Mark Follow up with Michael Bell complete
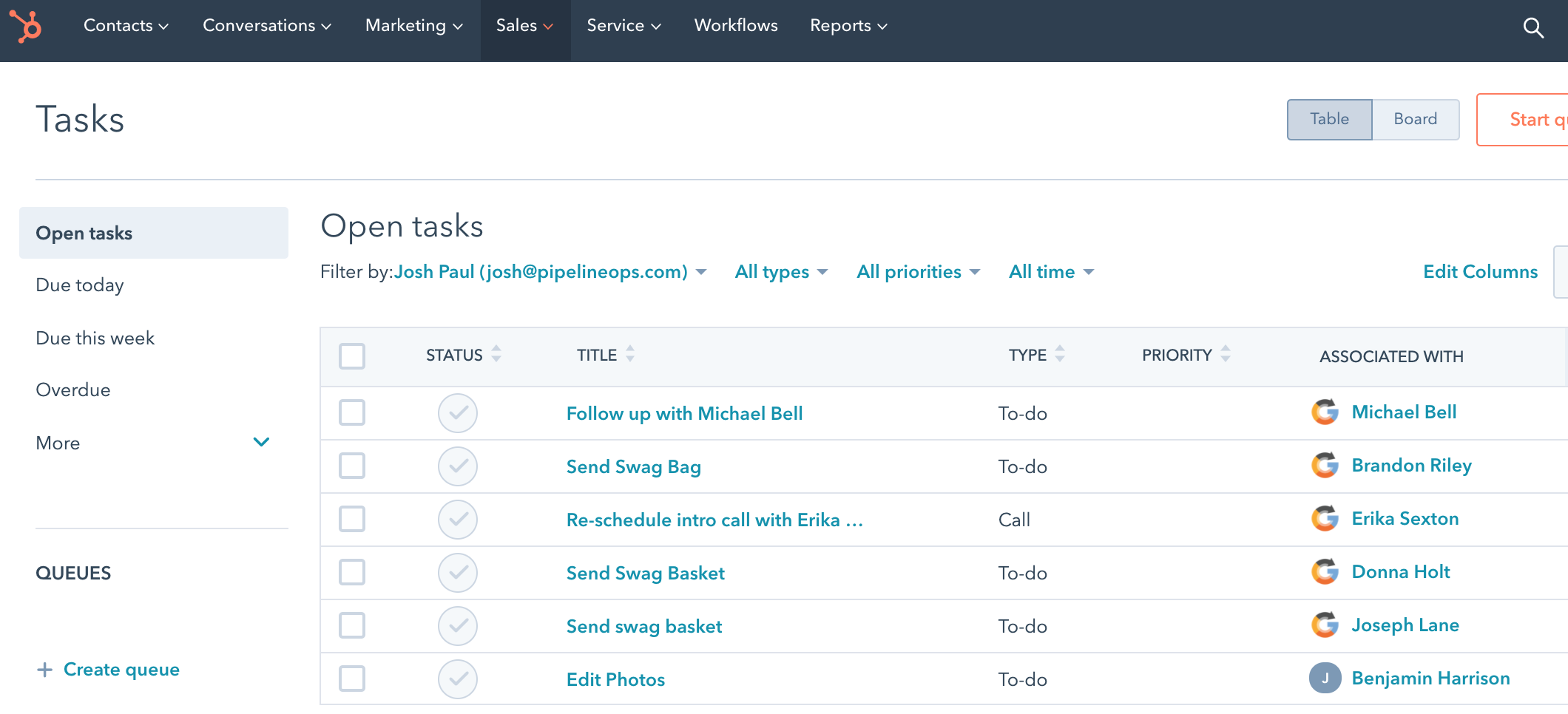1568x714 pixels. coord(458,413)
